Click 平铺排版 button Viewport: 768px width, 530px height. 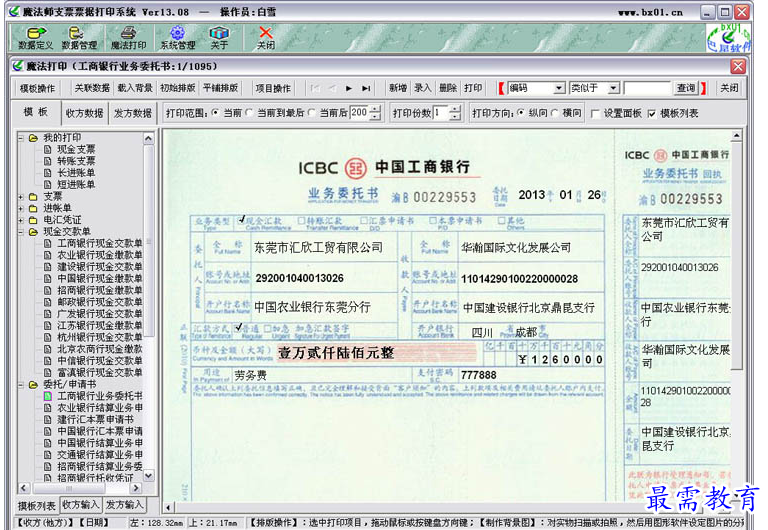tap(220, 88)
